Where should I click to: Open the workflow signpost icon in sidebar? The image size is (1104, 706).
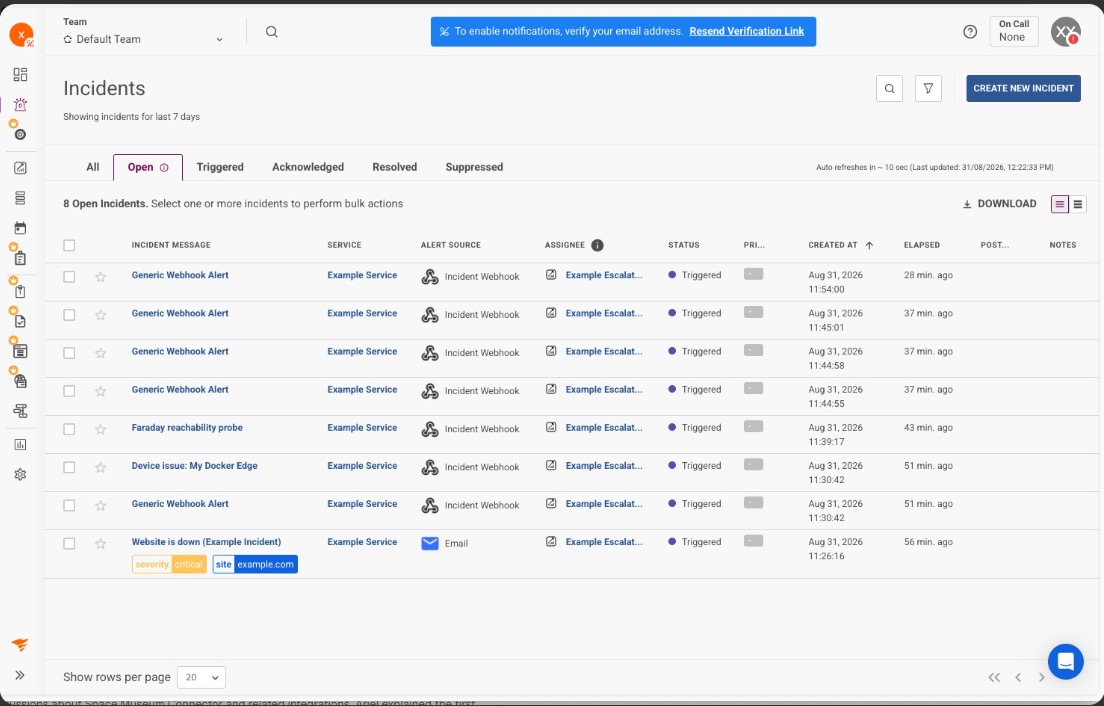pyautogui.click(x=20, y=411)
